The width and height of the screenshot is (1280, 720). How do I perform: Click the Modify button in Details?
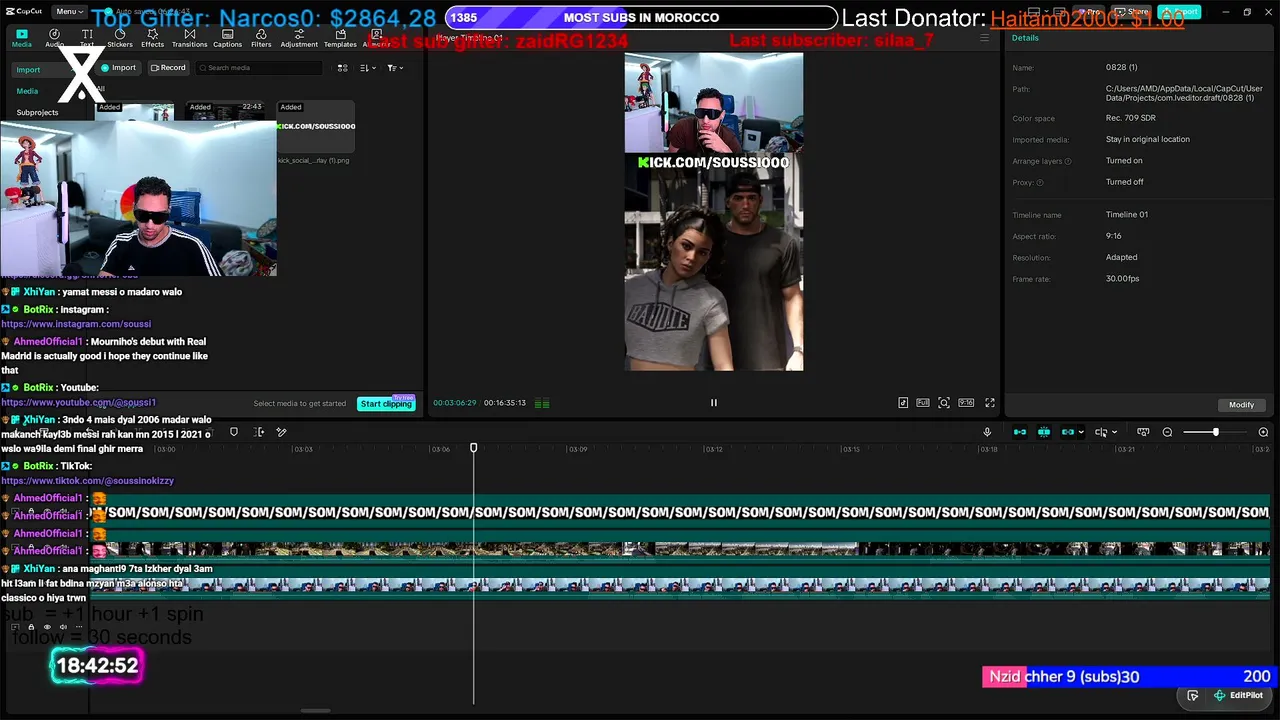1242,405
